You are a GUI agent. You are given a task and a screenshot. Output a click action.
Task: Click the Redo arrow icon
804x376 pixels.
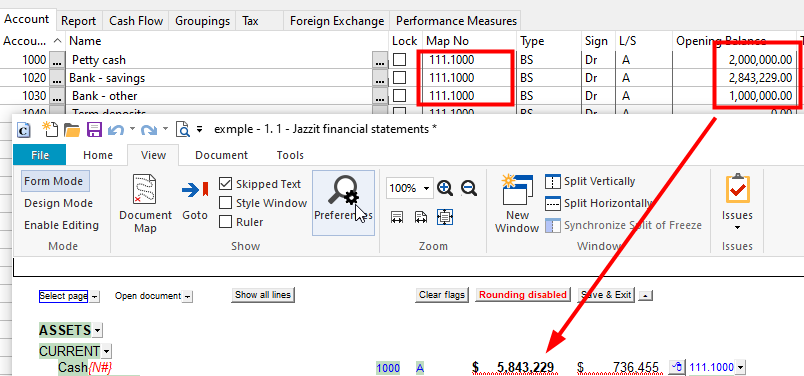pos(149,130)
